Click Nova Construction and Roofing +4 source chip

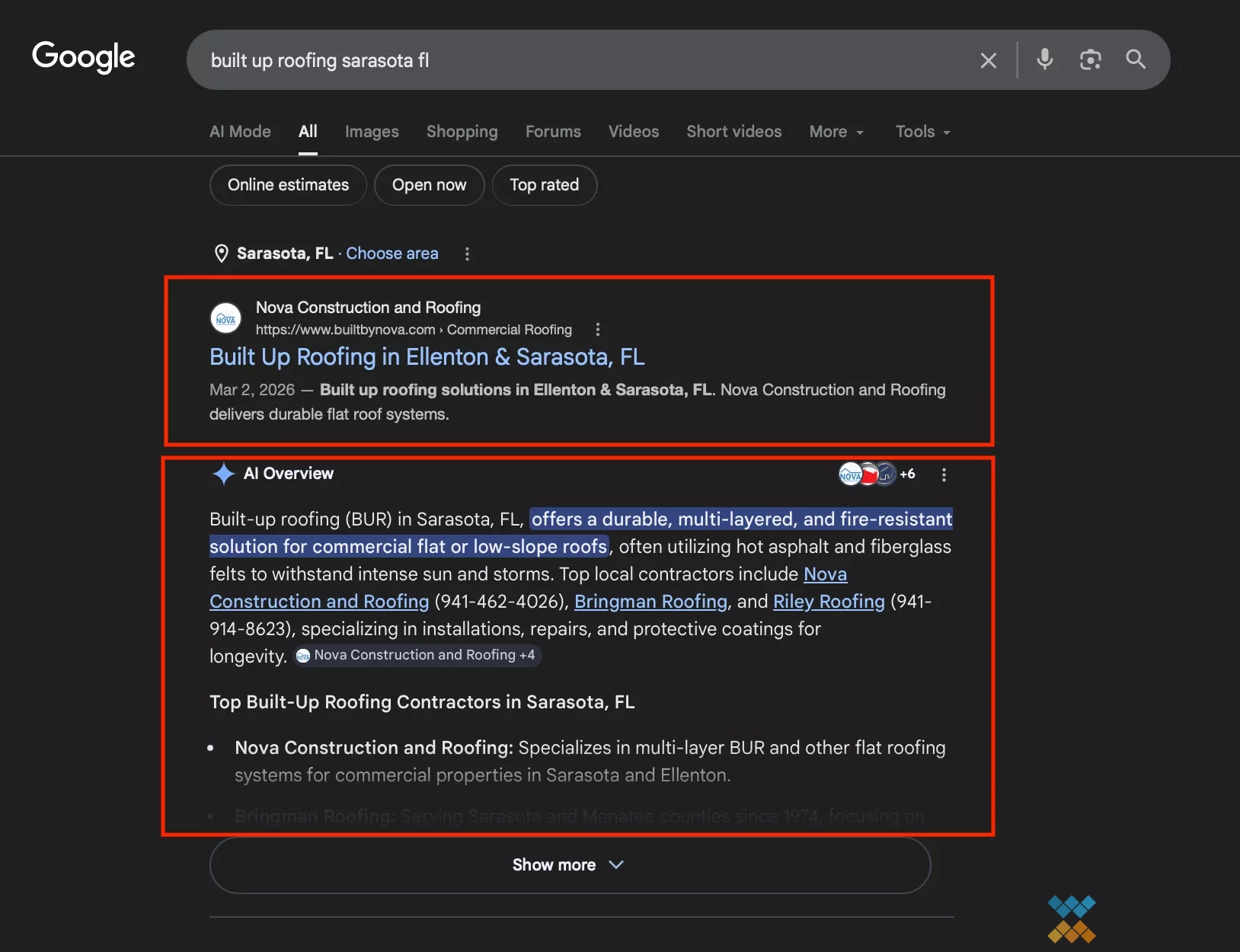click(416, 655)
